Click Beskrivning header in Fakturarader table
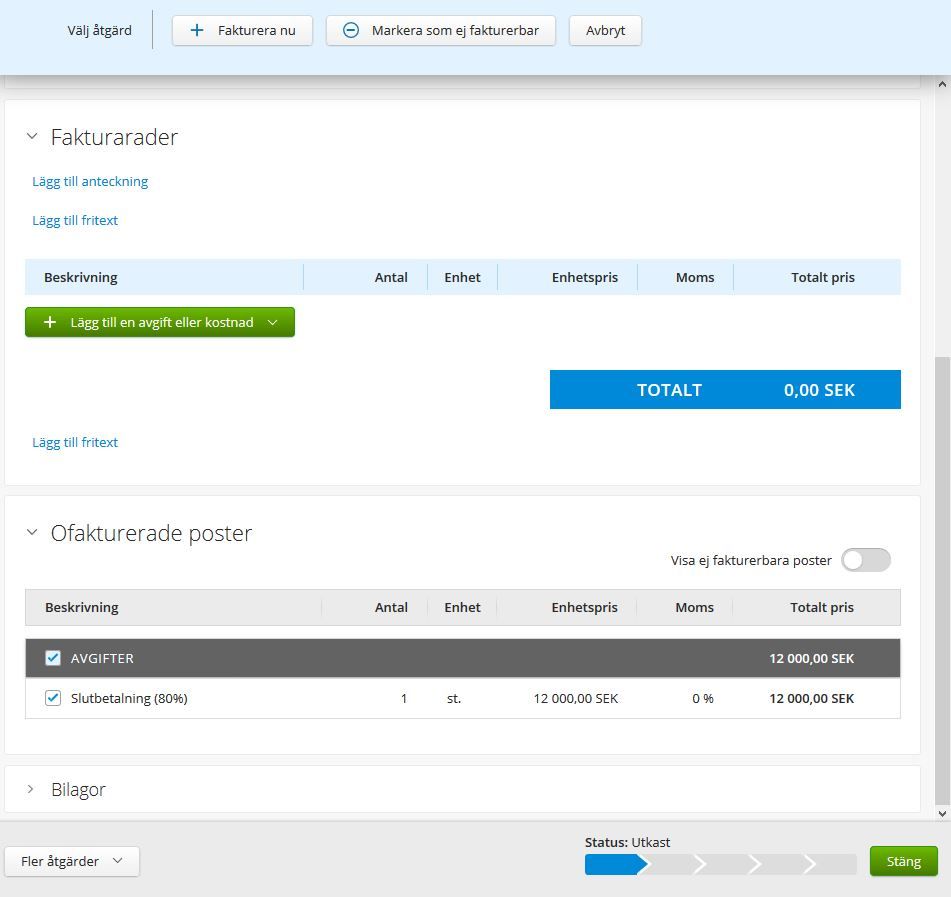Screen dimensions: 951x897 pos(81,277)
